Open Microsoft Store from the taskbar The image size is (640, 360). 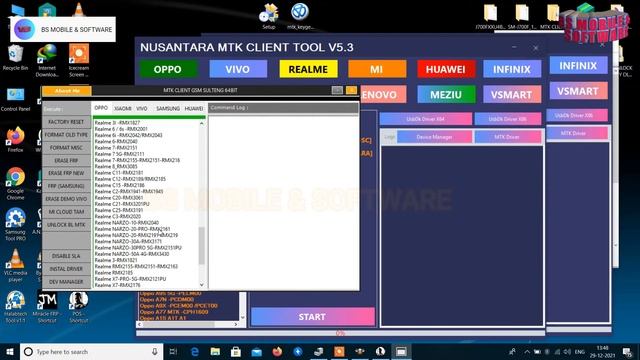(x=236, y=351)
